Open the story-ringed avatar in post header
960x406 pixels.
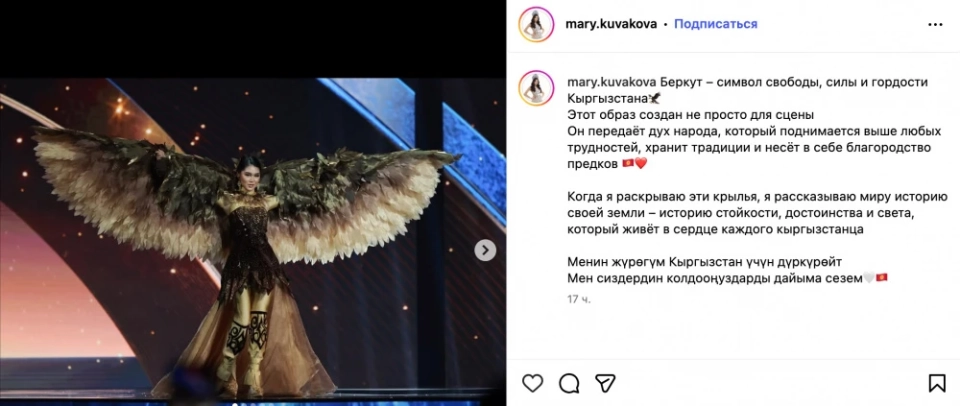pyautogui.click(x=536, y=24)
